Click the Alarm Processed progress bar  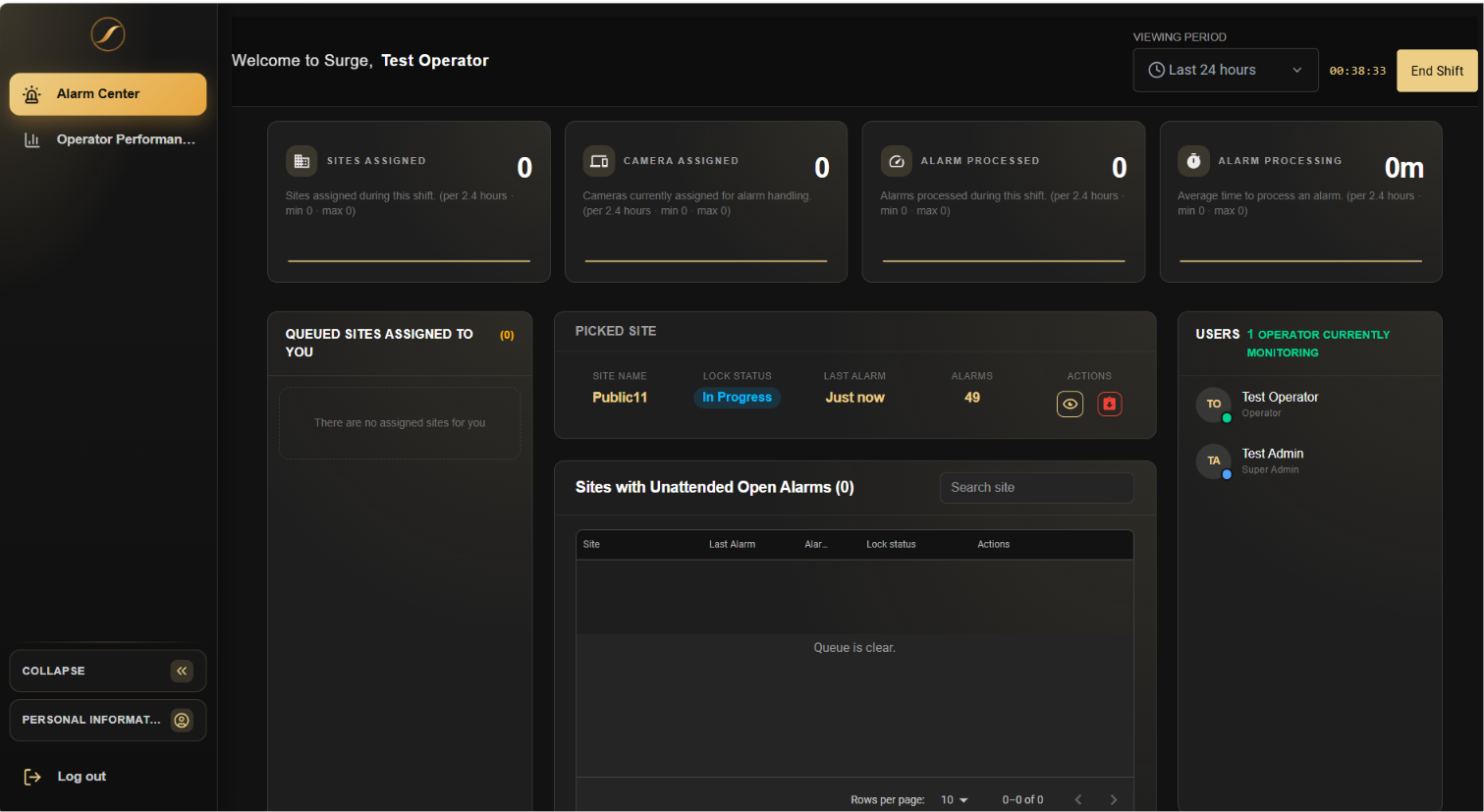coord(1004,261)
